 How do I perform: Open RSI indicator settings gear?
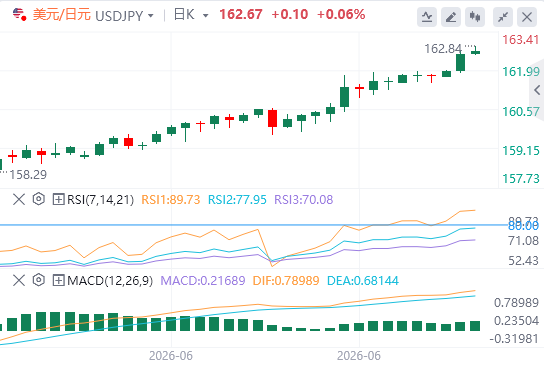pos(39,199)
